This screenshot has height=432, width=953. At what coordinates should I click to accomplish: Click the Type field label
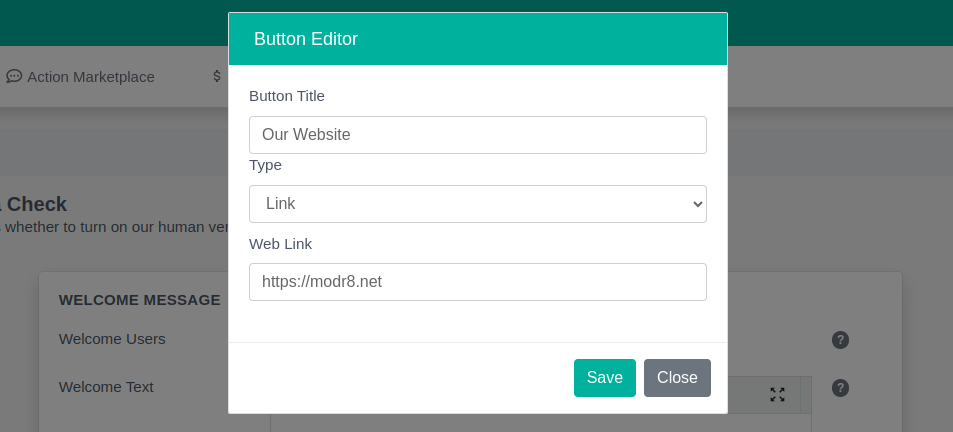(x=265, y=165)
